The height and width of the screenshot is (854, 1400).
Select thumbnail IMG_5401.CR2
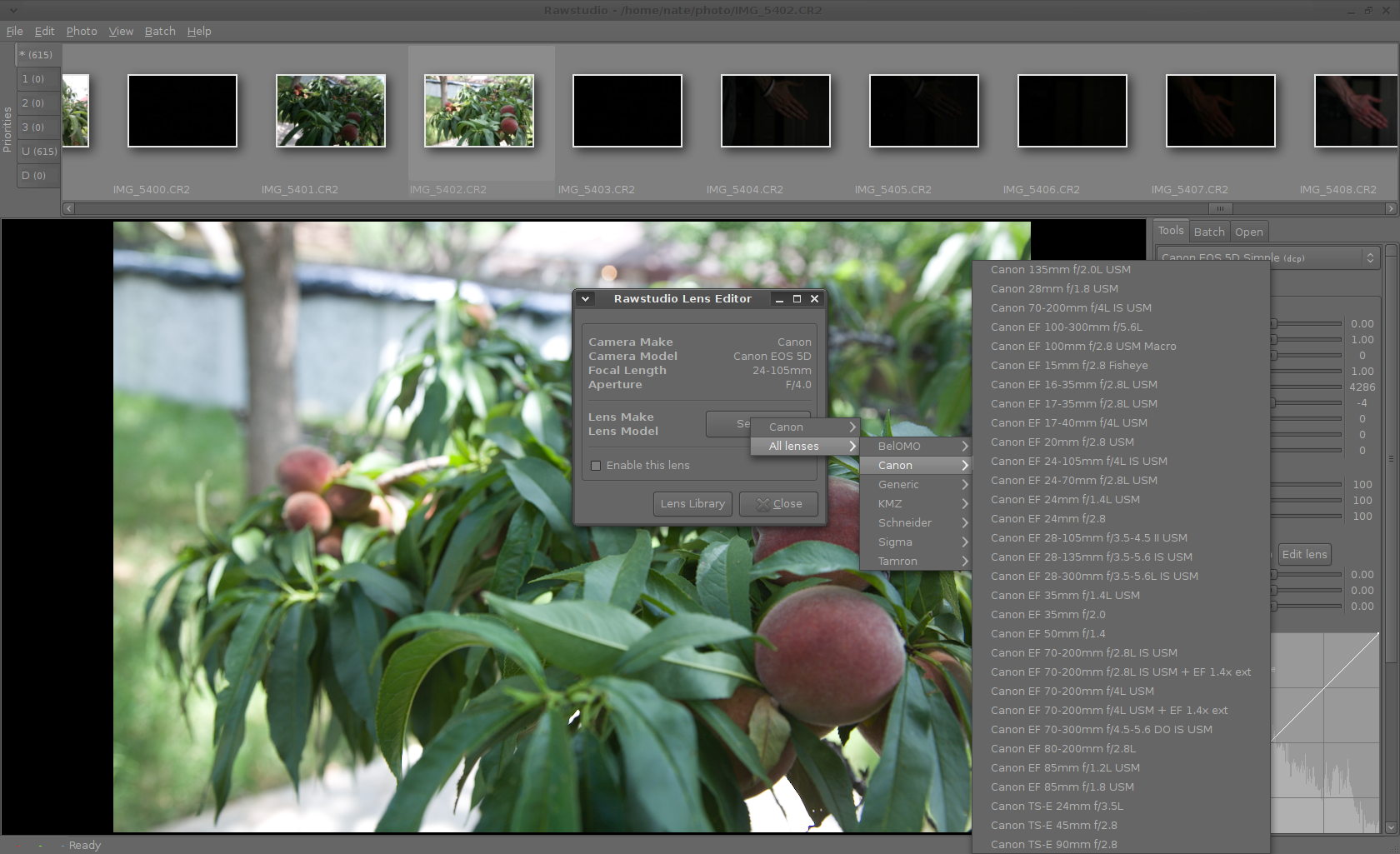click(x=331, y=111)
